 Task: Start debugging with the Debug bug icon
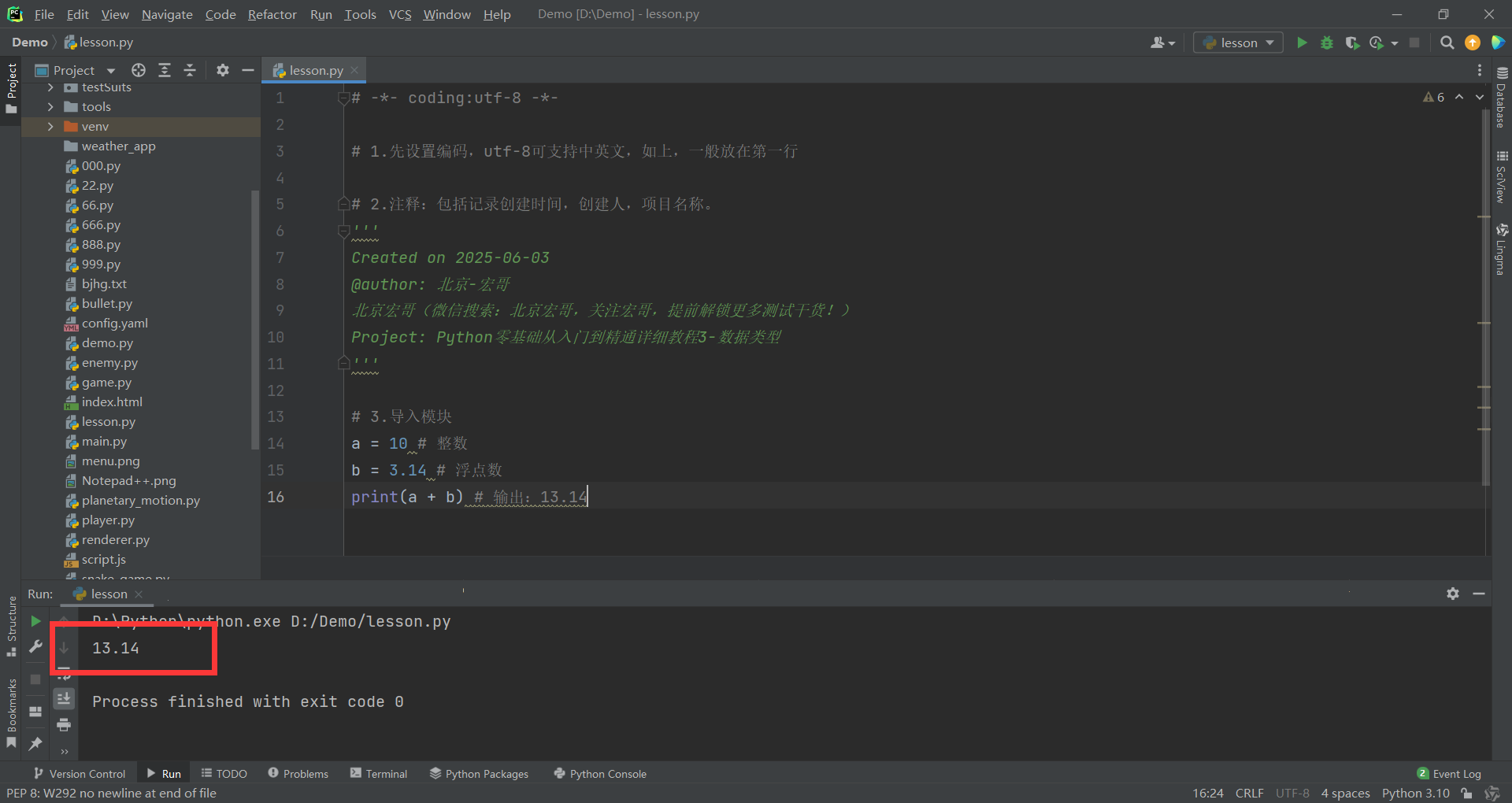tap(1327, 43)
